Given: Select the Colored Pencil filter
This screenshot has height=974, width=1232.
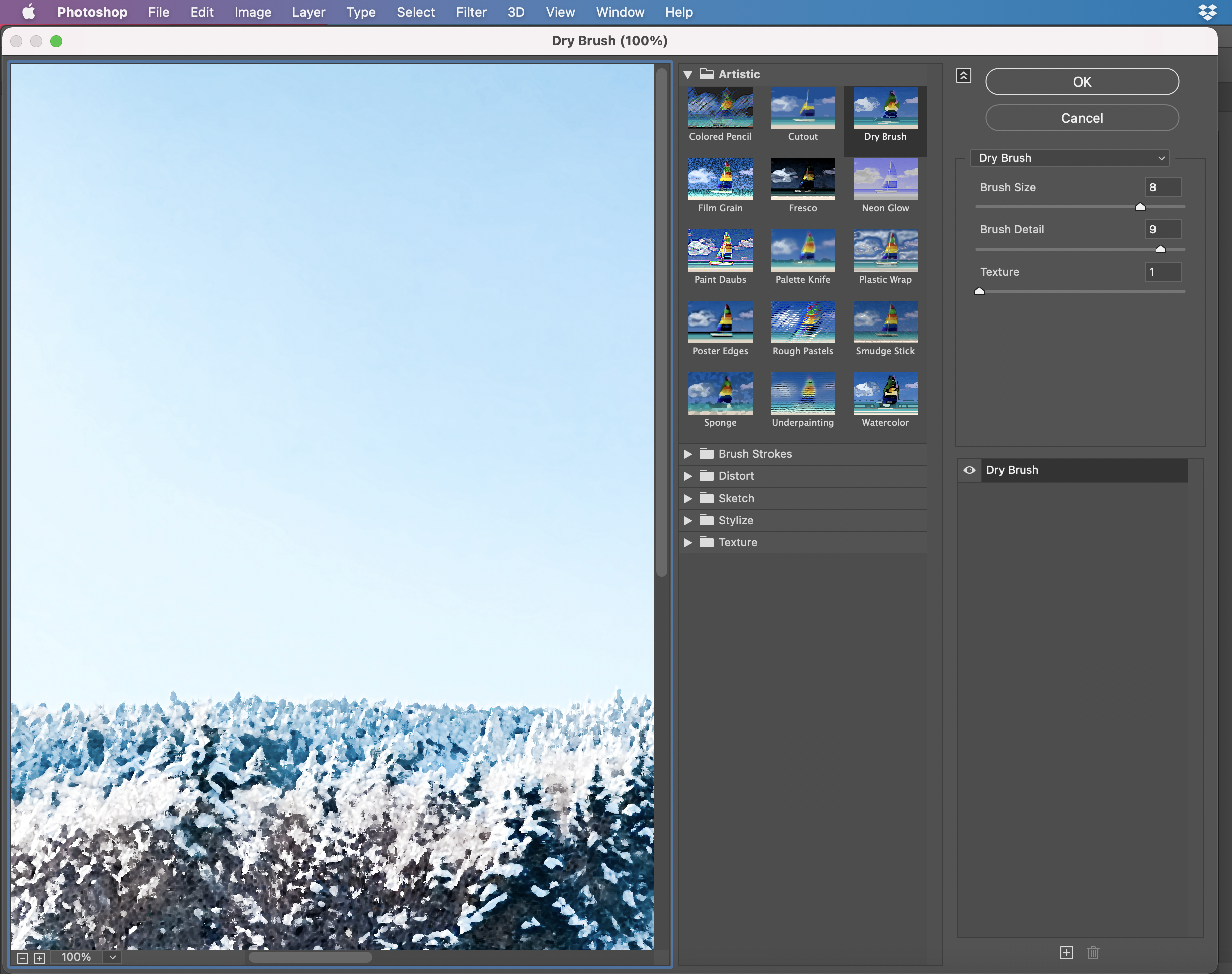Looking at the screenshot, I should (719, 107).
